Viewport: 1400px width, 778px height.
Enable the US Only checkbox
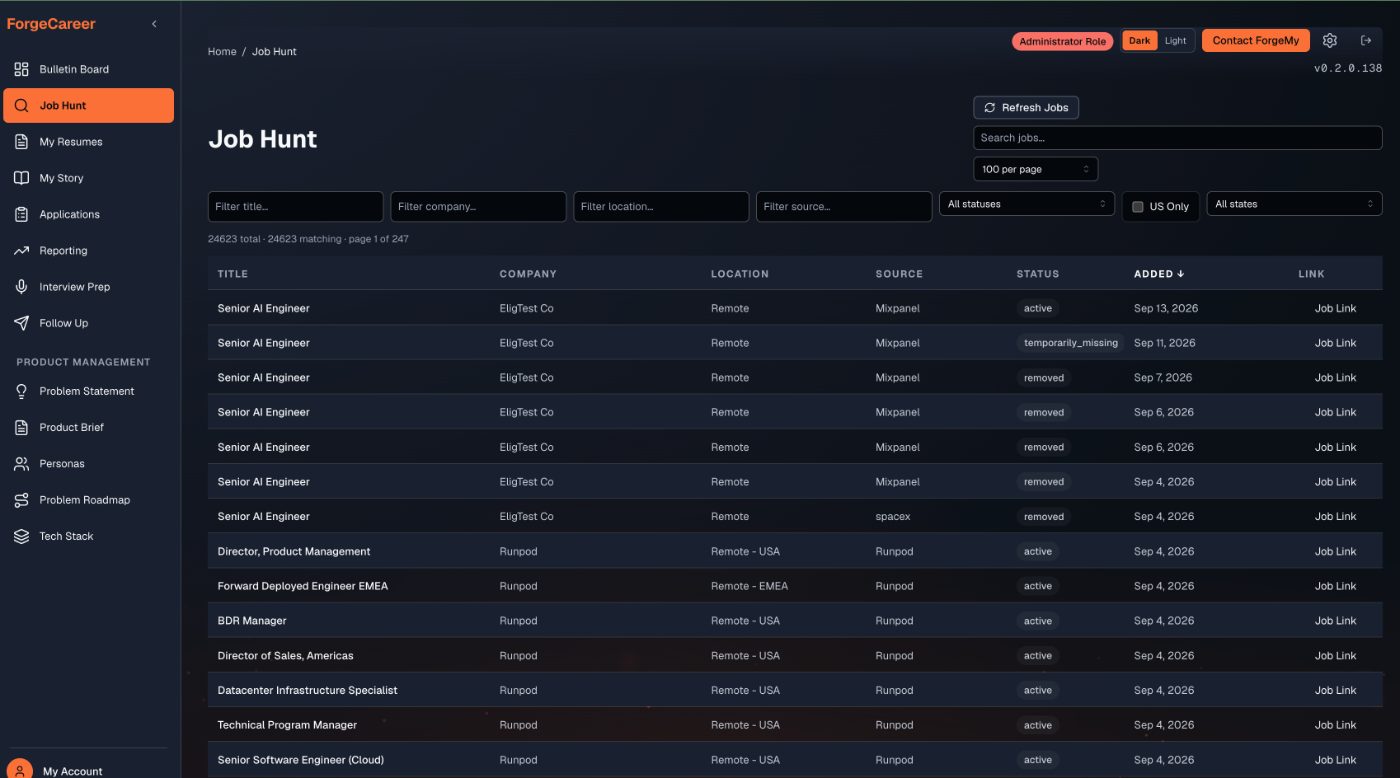click(1138, 207)
